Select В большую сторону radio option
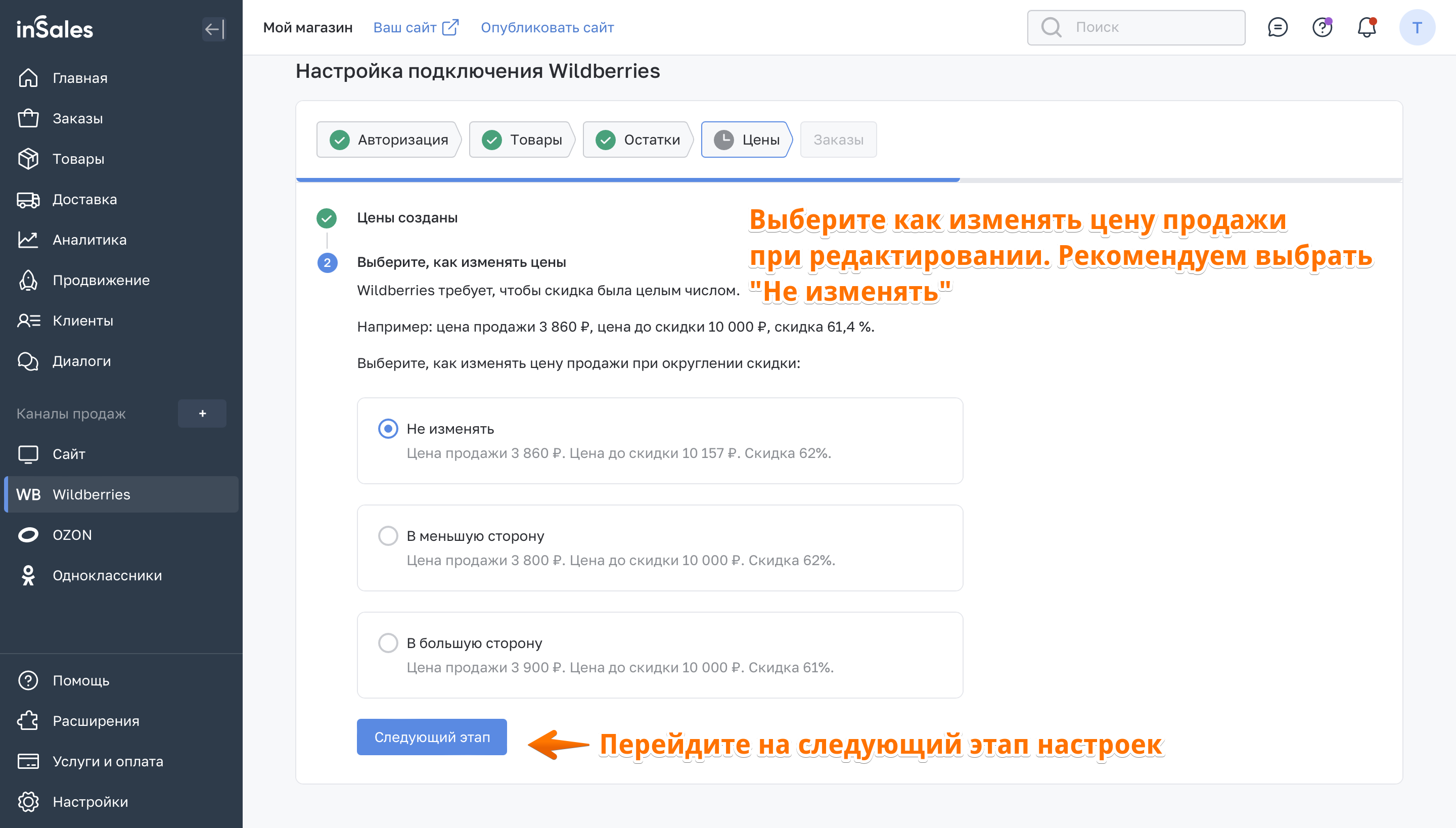This screenshot has height=828, width=1456. coord(388,642)
